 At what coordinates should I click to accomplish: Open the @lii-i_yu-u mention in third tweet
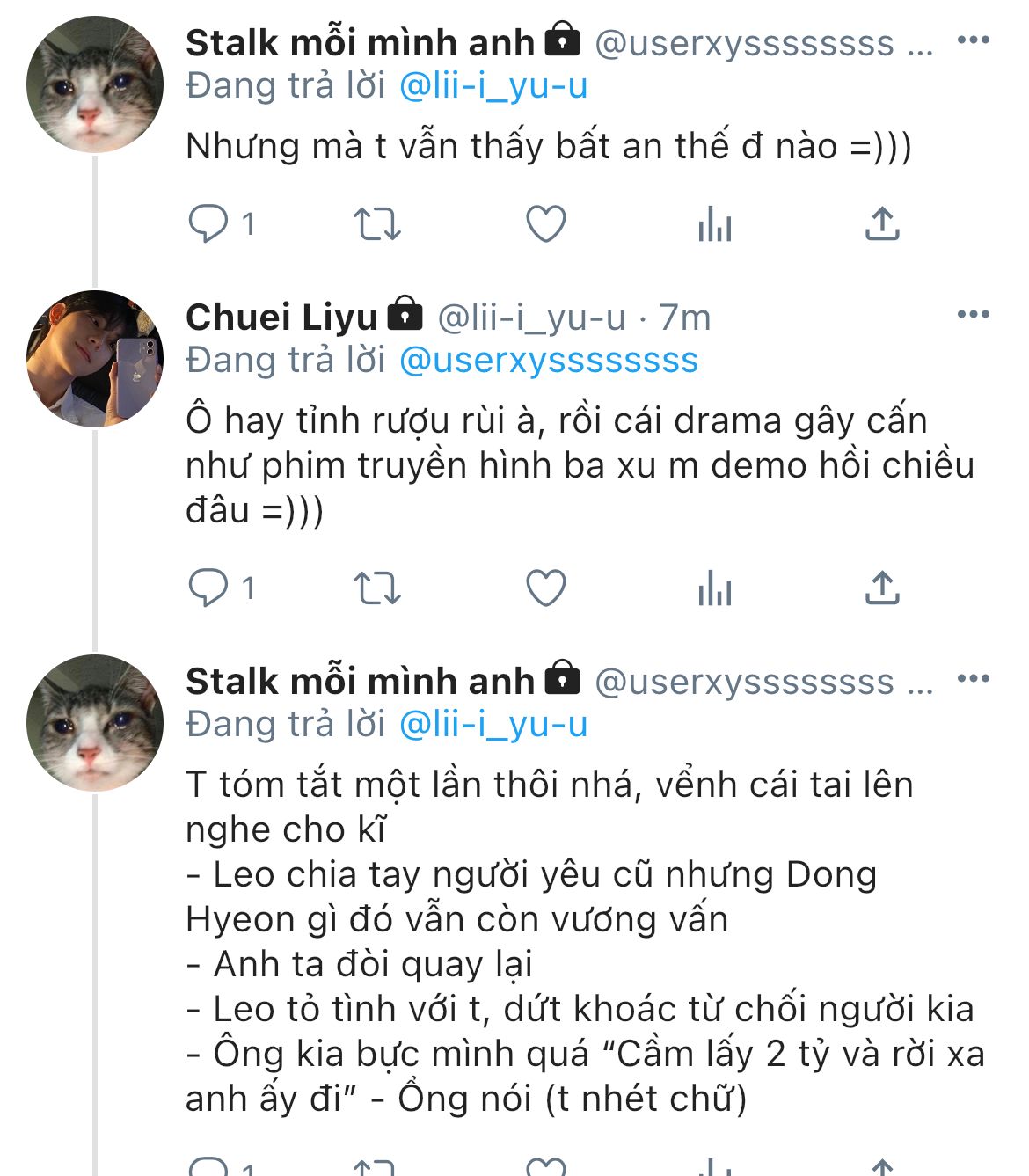pos(493,725)
